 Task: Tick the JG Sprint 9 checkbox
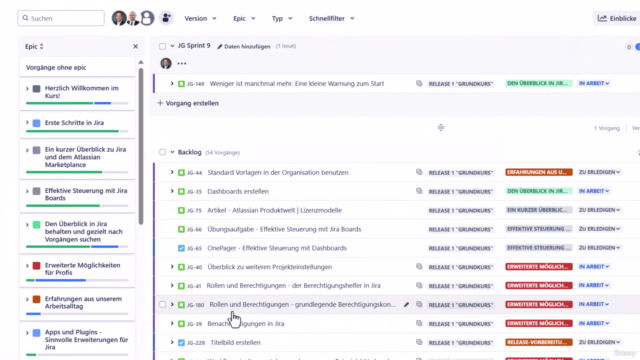(x=162, y=46)
